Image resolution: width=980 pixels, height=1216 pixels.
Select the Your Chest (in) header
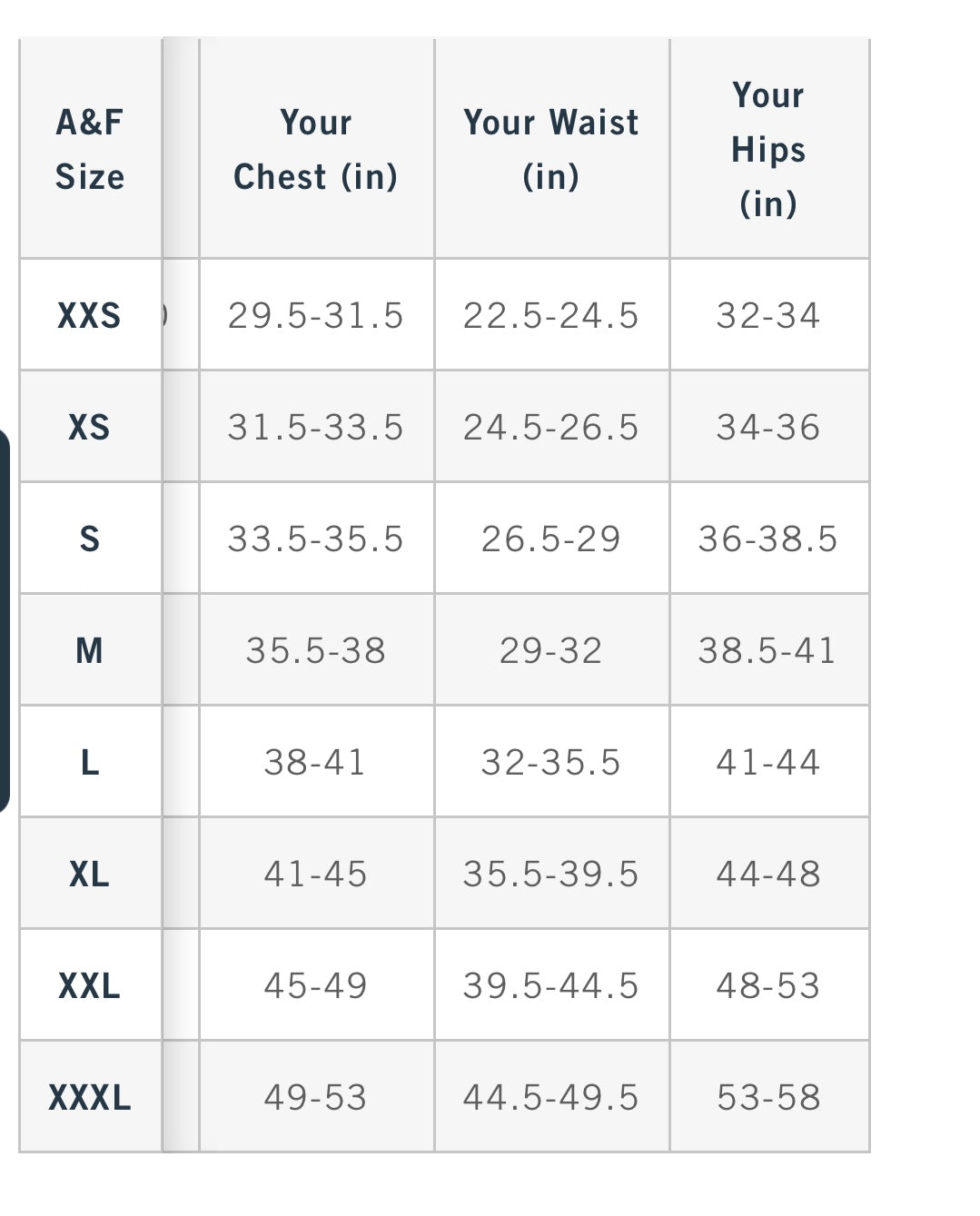tap(315, 149)
